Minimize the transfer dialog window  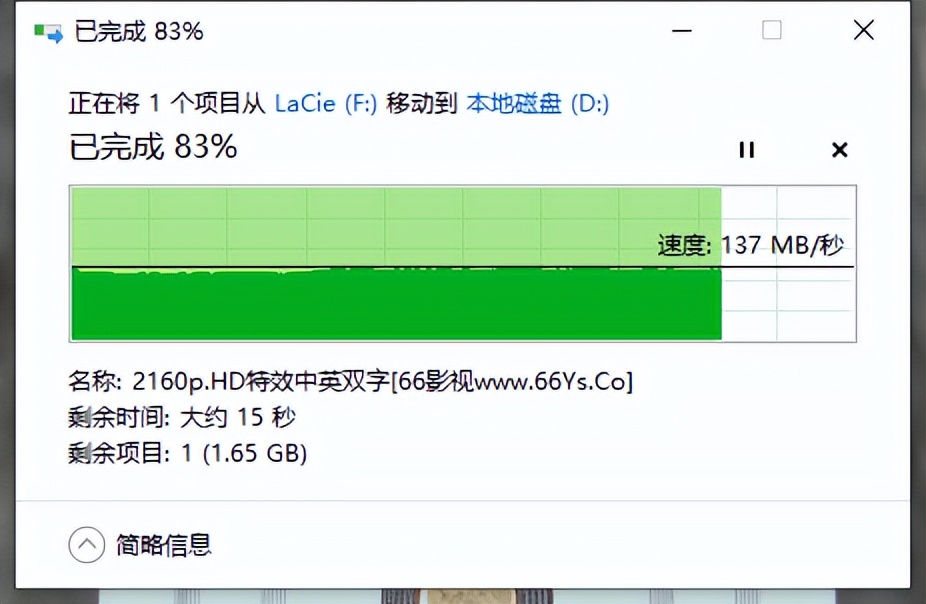point(682,30)
